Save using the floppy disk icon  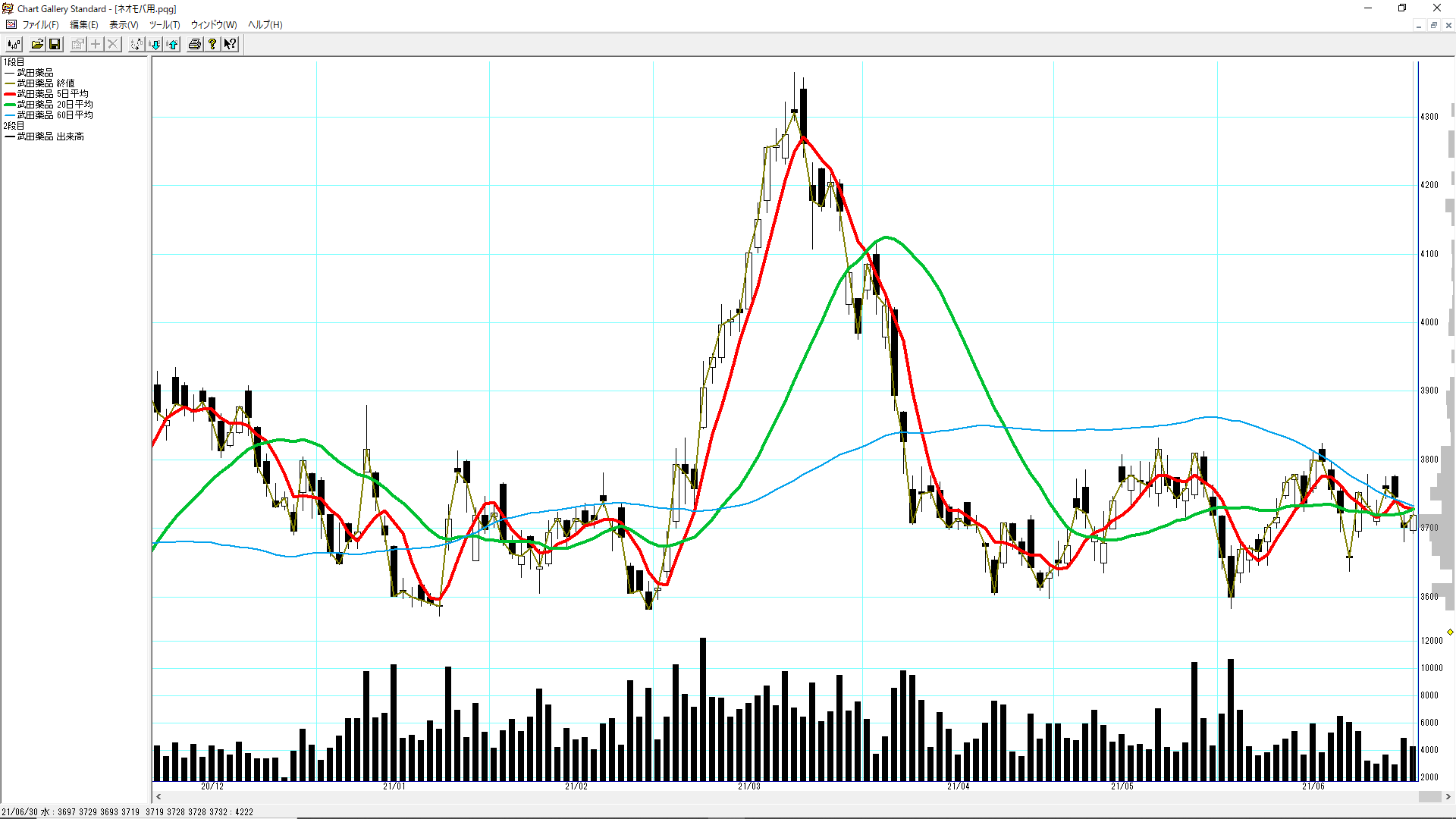55,45
